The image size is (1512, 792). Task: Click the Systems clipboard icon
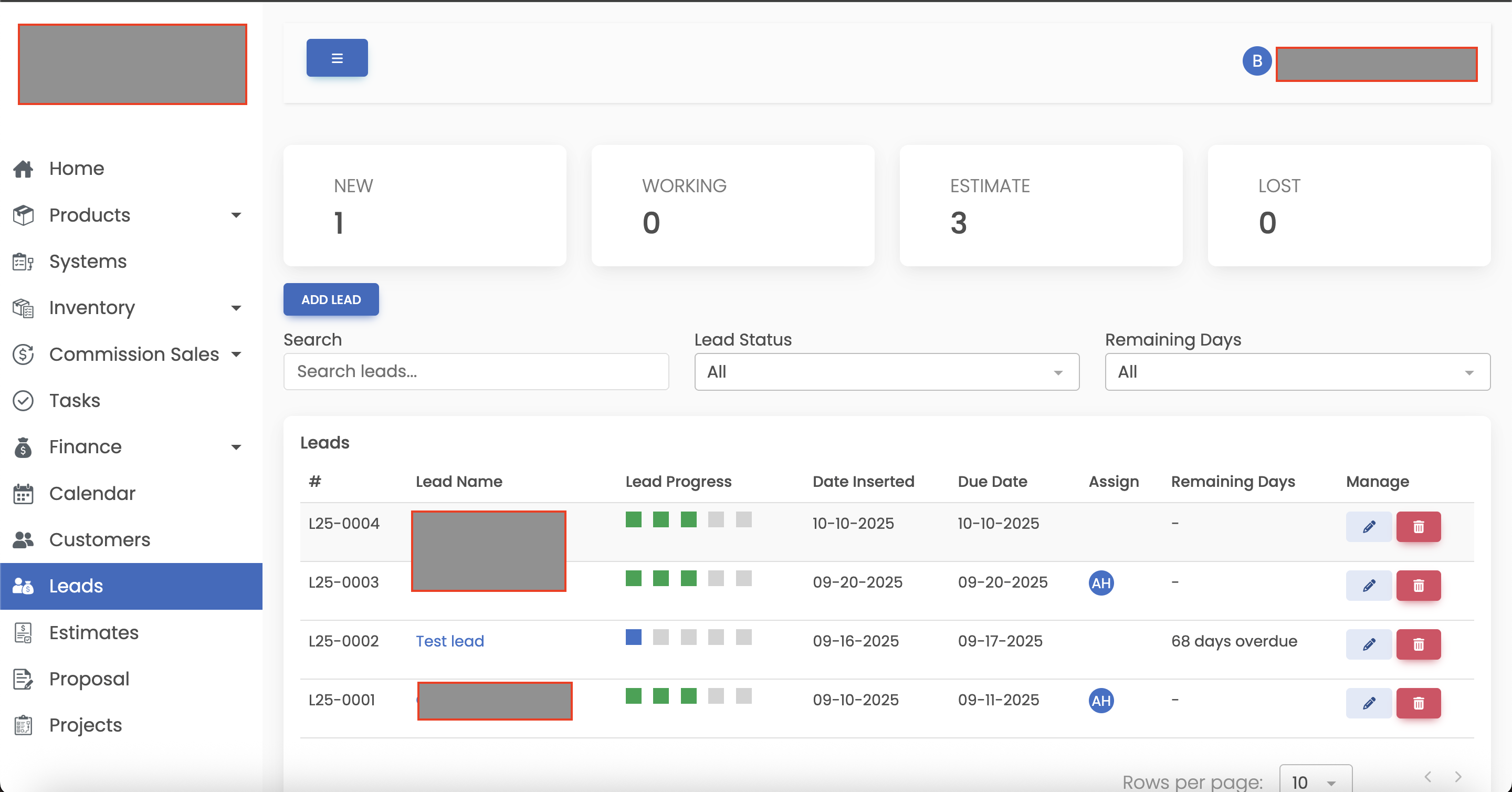click(24, 261)
